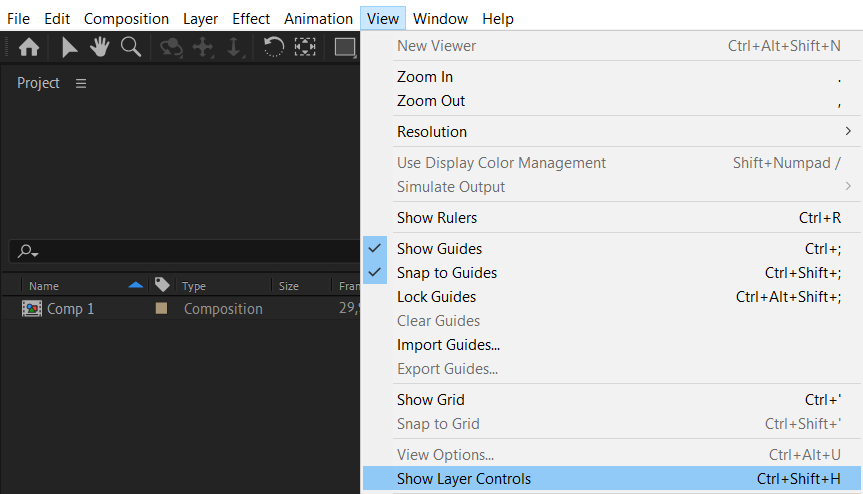Click Import Guides... menu entry
The image size is (863, 494).
[448, 345]
